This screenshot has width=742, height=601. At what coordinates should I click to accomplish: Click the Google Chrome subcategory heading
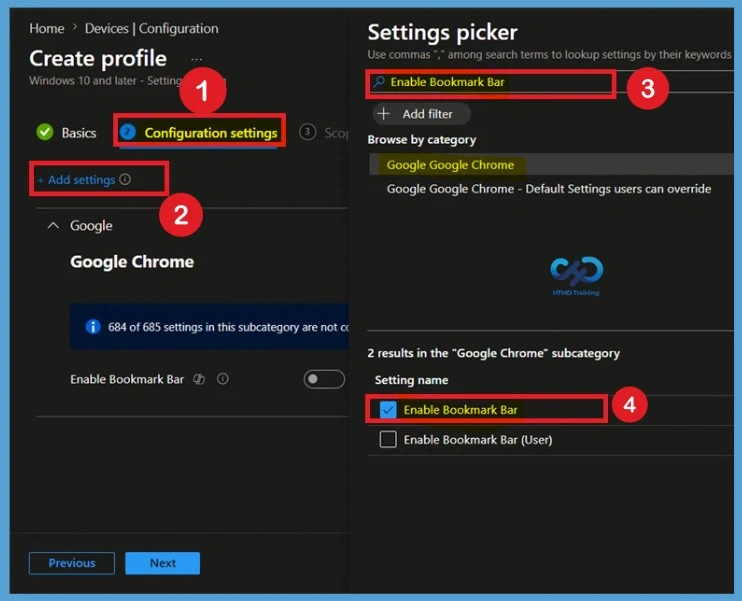pyautogui.click(x=132, y=262)
